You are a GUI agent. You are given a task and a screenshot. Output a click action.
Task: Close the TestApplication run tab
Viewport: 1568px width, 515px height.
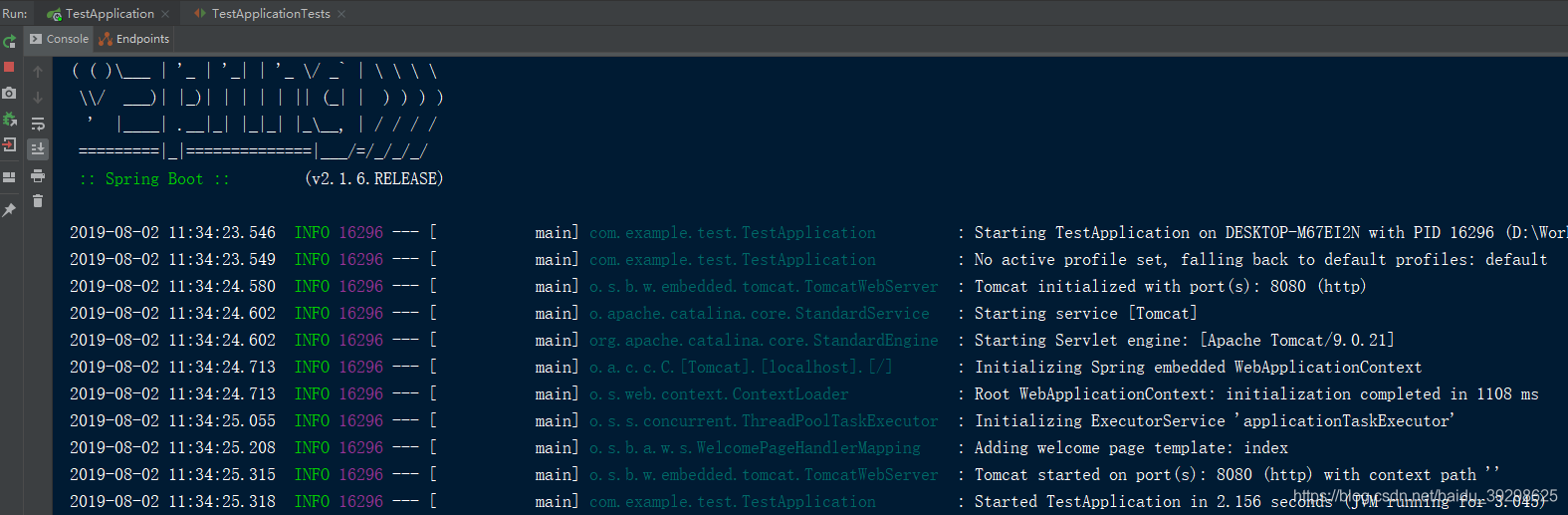pyautogui.click(x=165, y=14)
